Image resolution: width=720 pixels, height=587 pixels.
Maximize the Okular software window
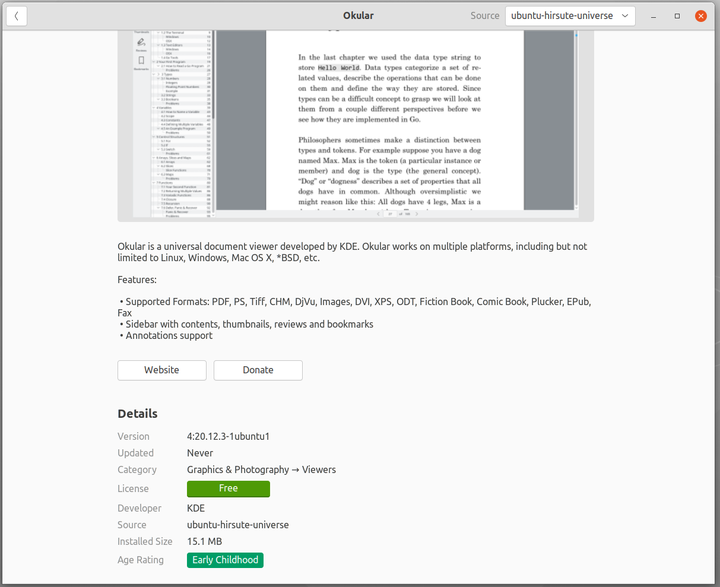pyautogui.click(x=677, y=16)
